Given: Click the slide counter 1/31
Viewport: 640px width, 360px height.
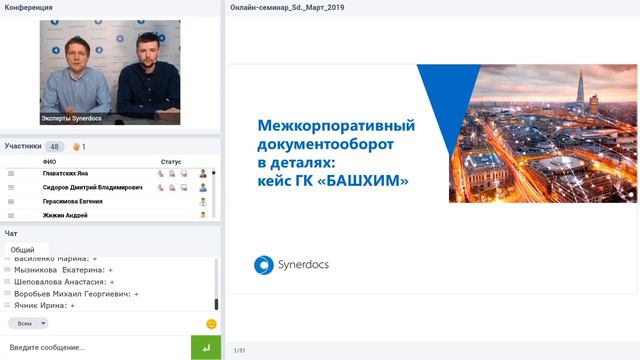Looking at the screenshot, I should (240, 350).
